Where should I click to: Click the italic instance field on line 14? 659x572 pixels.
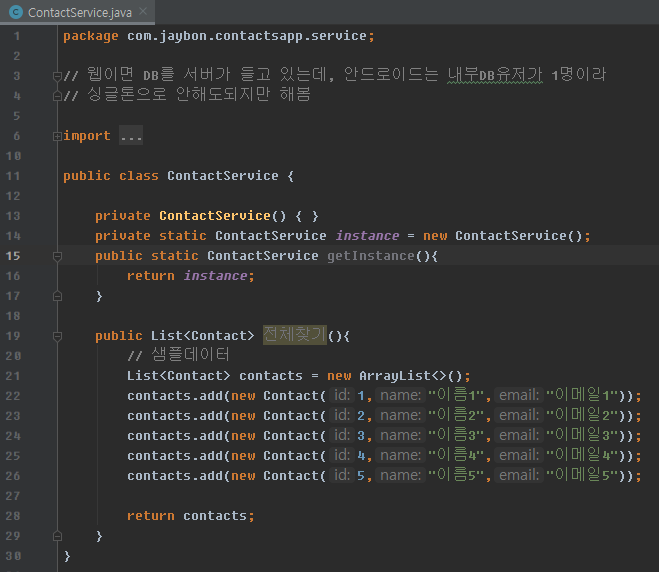[367, 236]
